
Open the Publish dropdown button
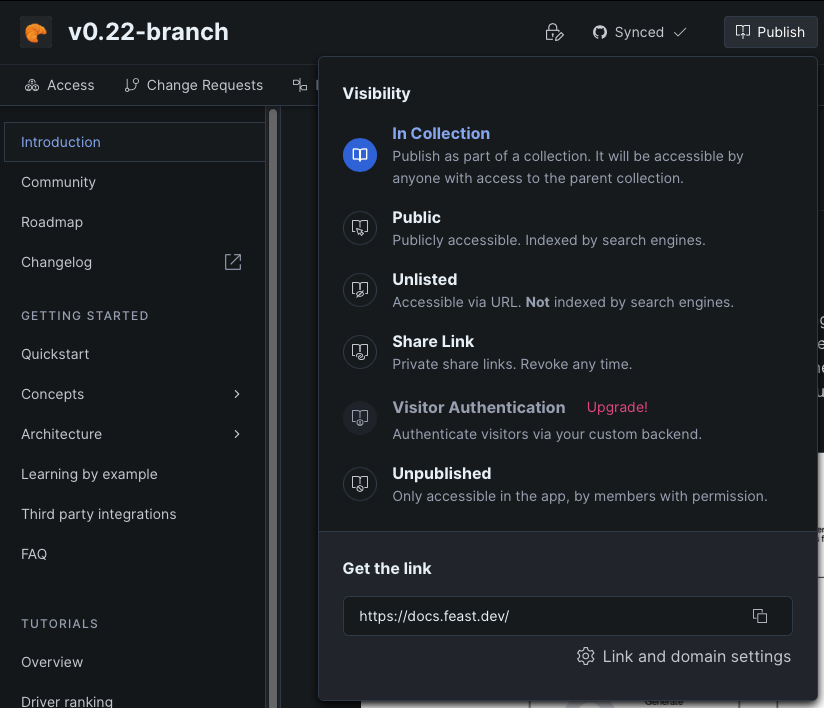pyautogui.click(x=770, y=32)
